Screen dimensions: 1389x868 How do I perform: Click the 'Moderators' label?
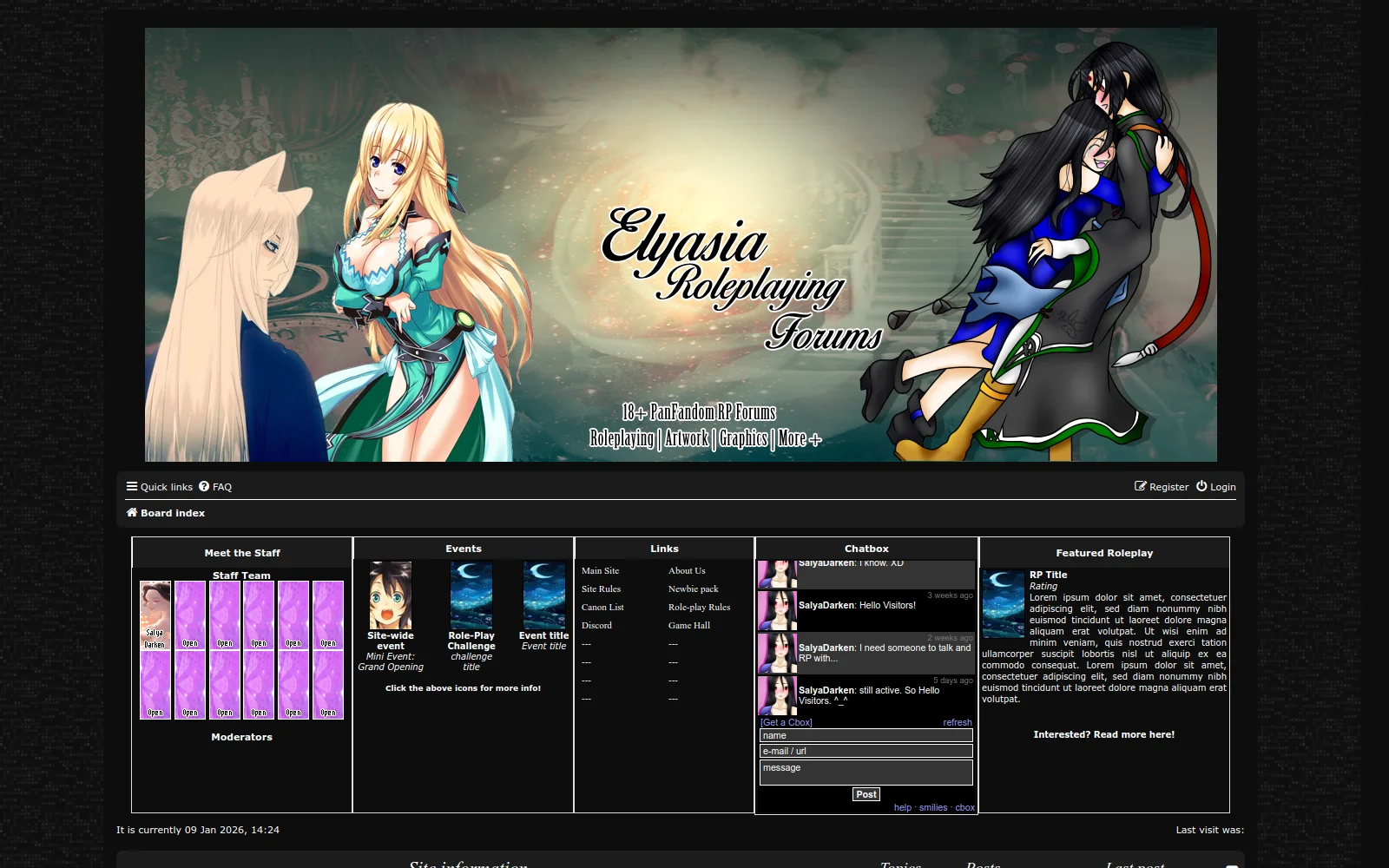pos(242,737)
